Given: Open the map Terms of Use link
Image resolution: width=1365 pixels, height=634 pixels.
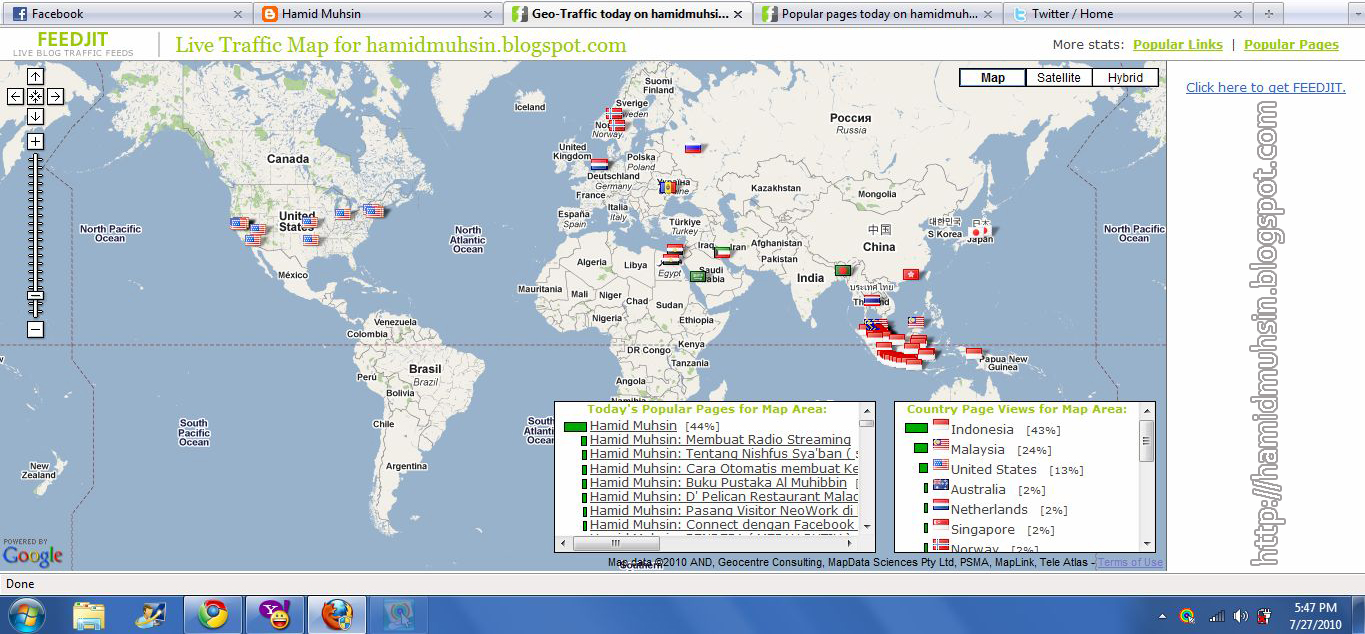Looking at the screenshot, I should [x=1130, y=563].
